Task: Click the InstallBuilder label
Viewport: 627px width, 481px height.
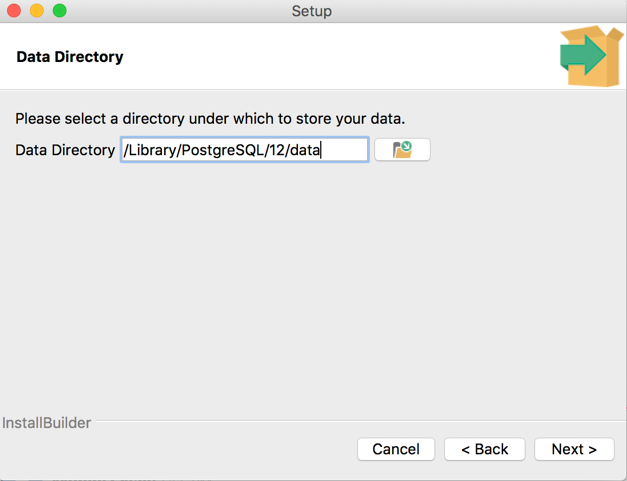Action: pyautogui.click(x=46, y=423)
